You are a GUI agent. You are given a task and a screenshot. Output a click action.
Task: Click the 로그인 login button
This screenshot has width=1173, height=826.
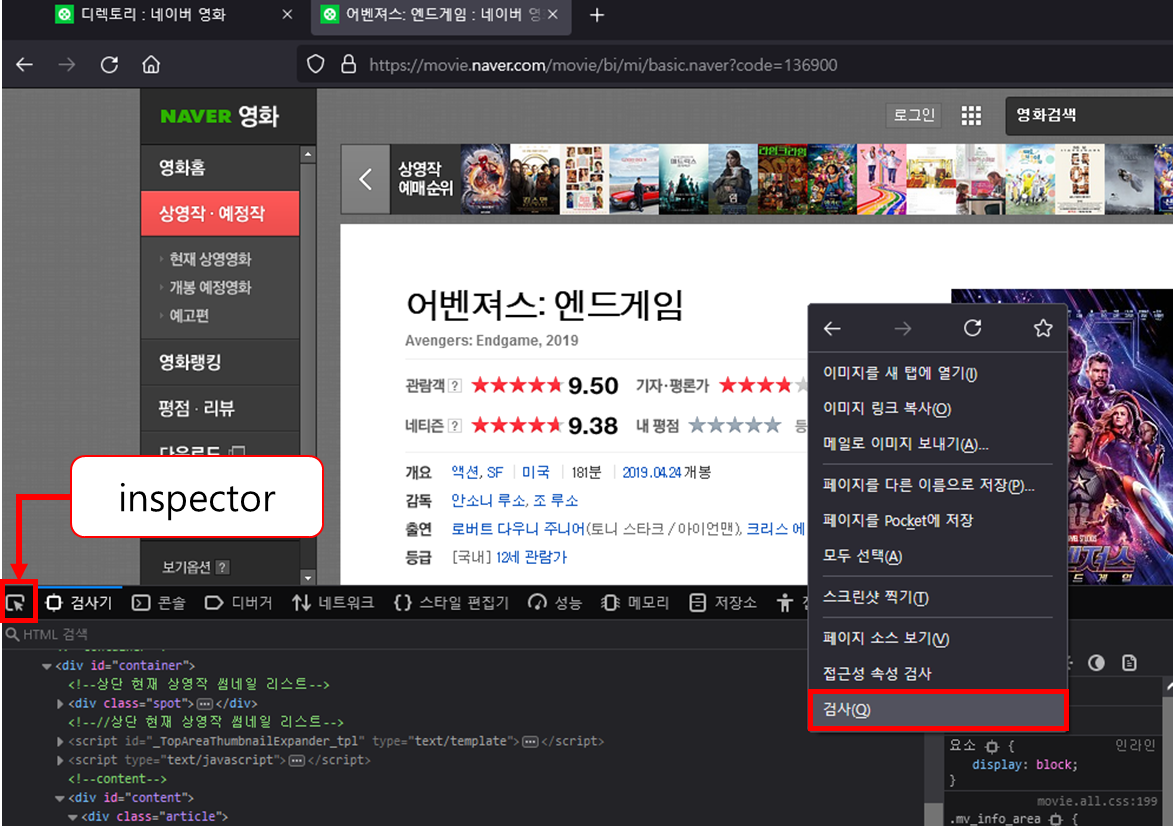914,115
